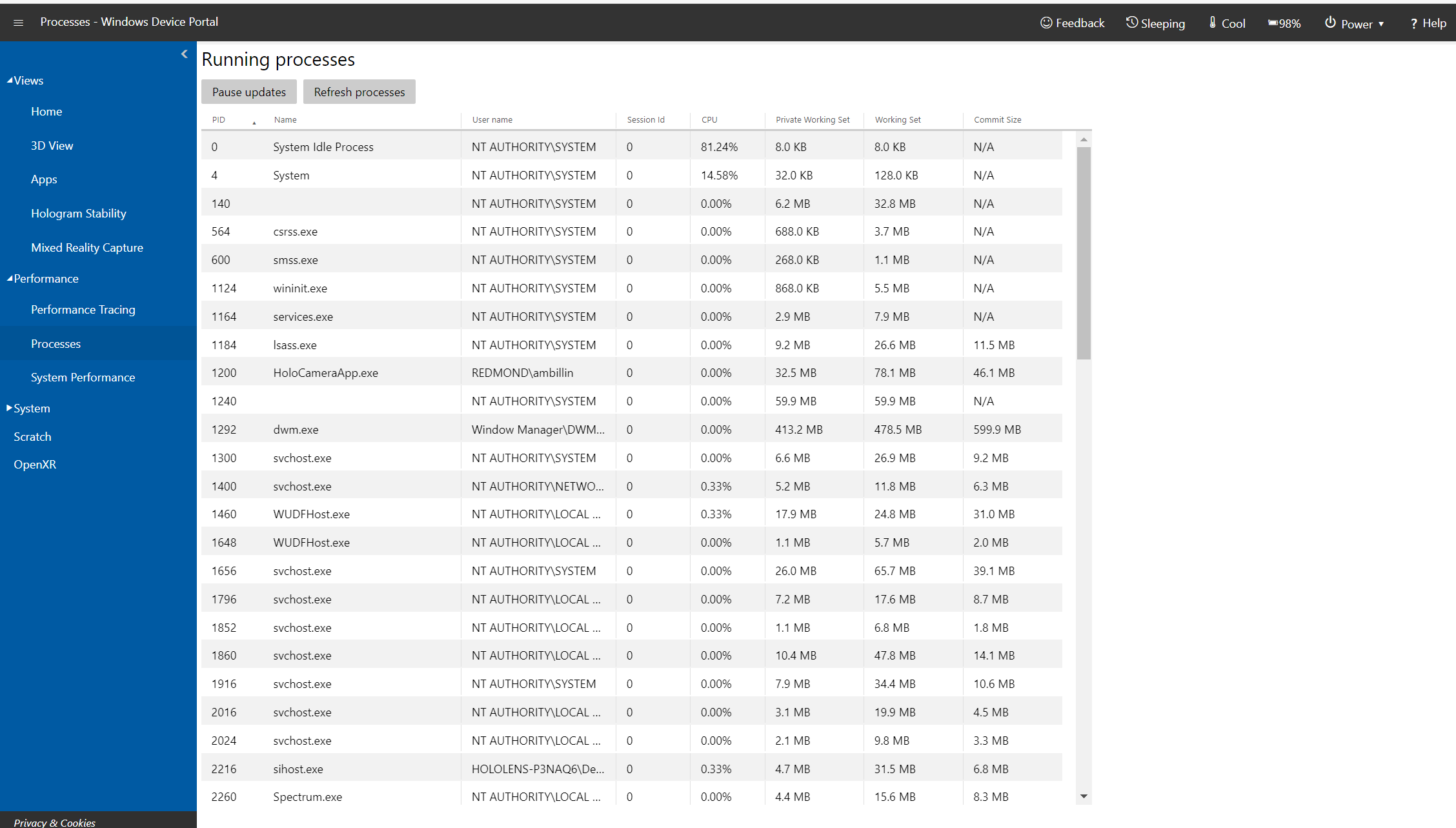The width and height of the screenshot is (1456, 828).
Task: Click the Pause updates button
Action: [248, 91]
